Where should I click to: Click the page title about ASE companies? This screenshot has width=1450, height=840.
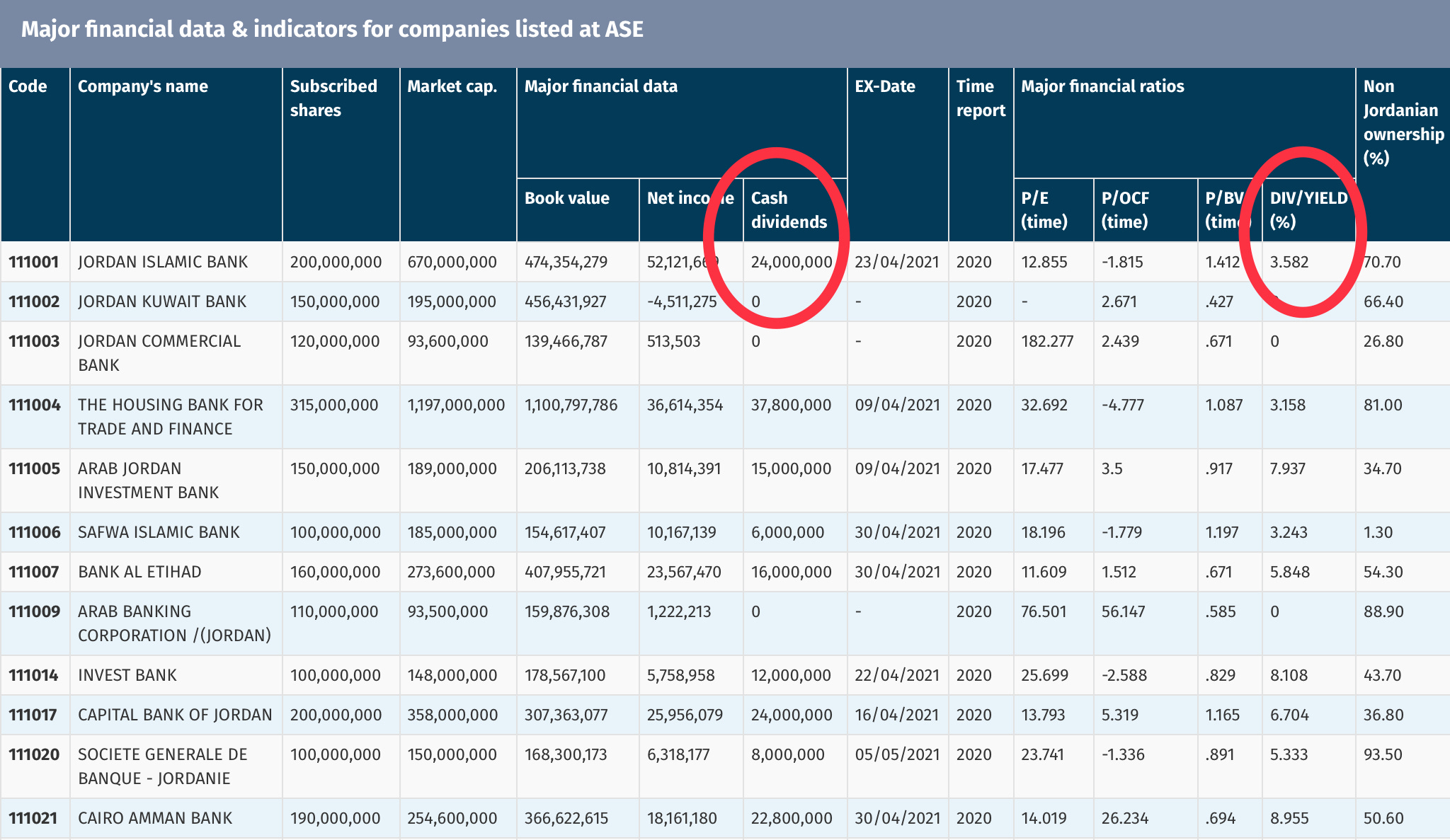(x=332, y=29)
